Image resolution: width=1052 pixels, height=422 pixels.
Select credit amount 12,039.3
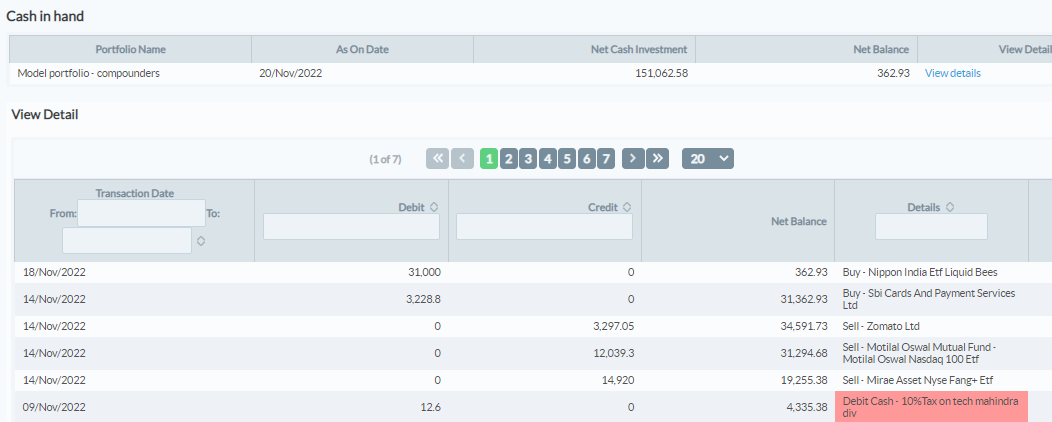click(x=612, y=353)
